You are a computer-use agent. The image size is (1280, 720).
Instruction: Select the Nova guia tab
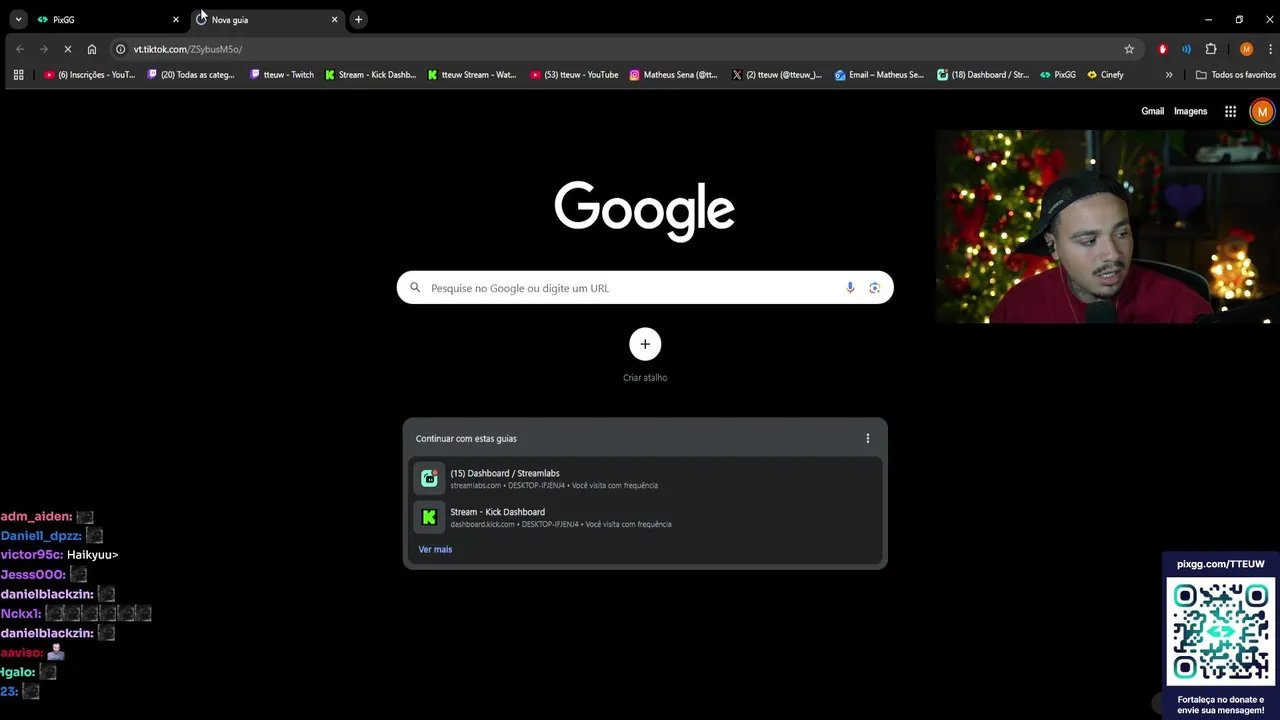coord(266,19)
